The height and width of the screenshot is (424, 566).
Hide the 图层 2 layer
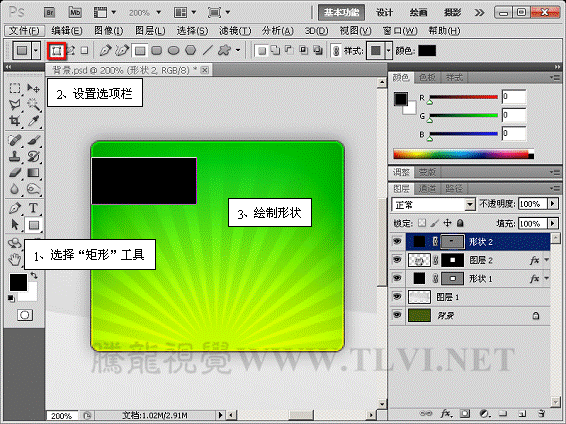397,260
